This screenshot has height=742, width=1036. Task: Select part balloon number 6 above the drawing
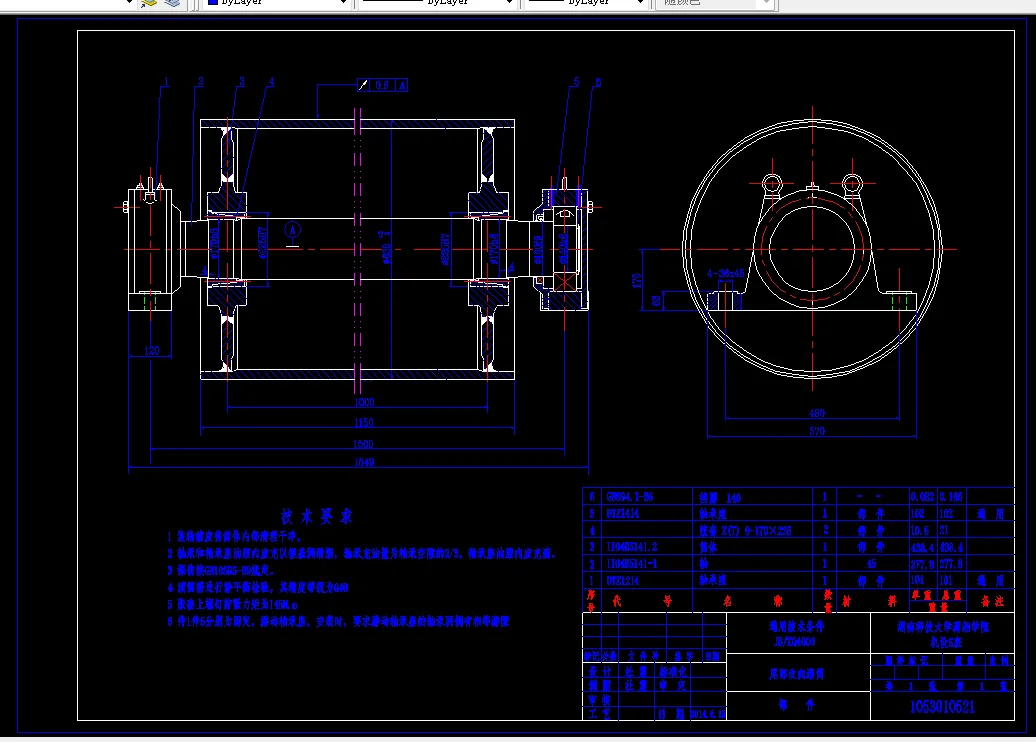[598, 82]
